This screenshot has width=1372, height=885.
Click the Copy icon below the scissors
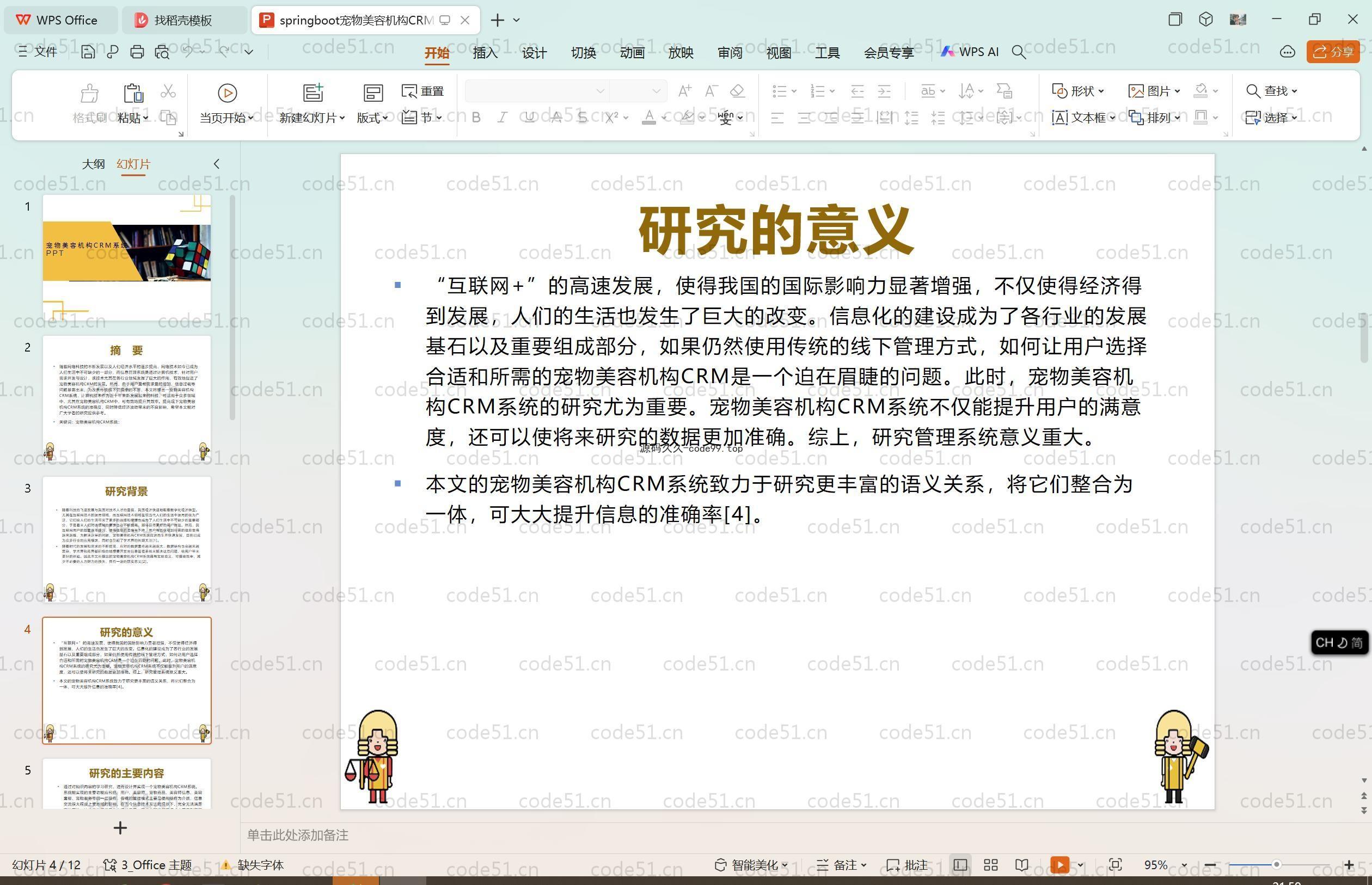coord(168,118)
